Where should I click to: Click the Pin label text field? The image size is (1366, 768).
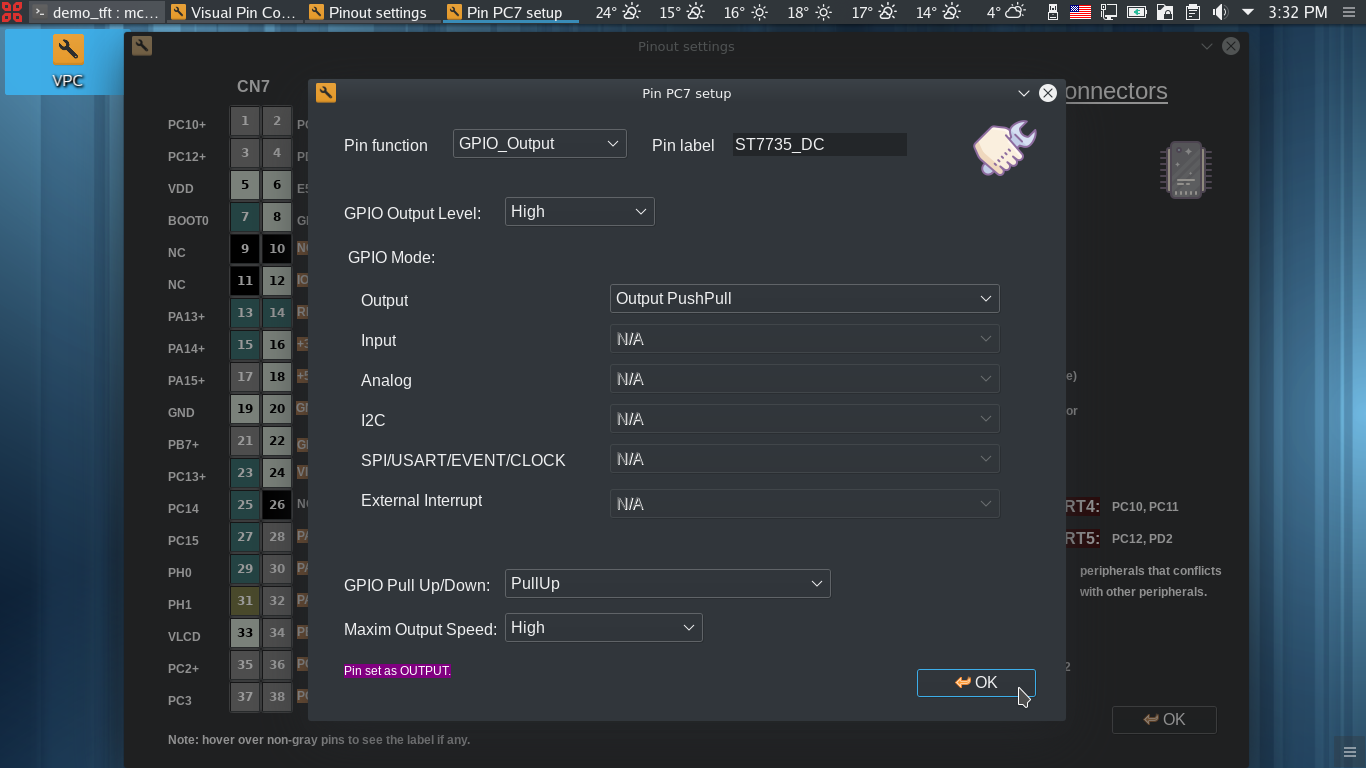pyautogui.click(x=819, y=145)
